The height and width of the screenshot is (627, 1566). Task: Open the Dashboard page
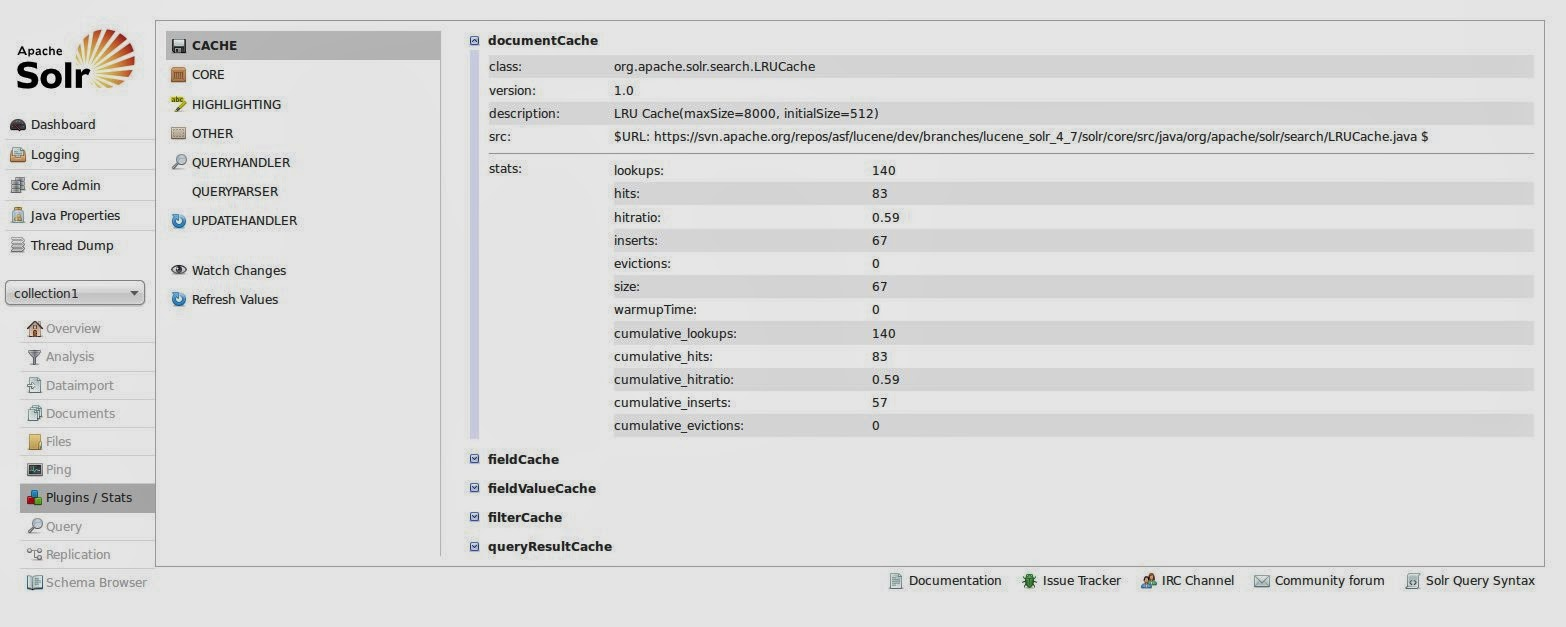pyautogui.click(x=63, y=125)
